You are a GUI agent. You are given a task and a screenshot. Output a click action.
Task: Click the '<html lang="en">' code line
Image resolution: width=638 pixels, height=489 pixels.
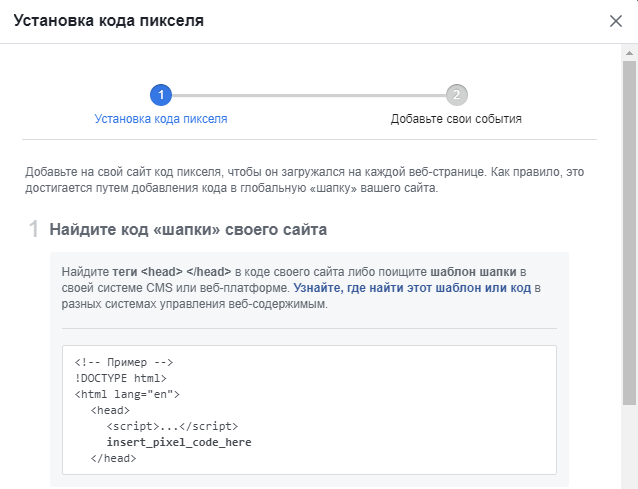(x=127, y=394)
